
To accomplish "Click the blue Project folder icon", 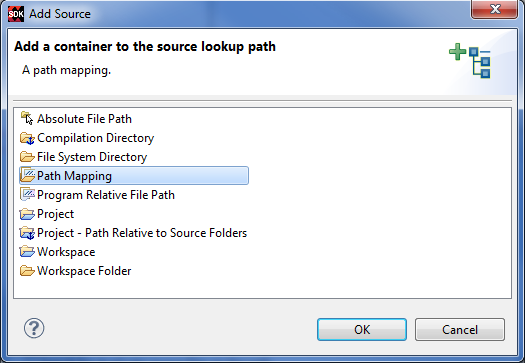I will click(x=27, y=214).
